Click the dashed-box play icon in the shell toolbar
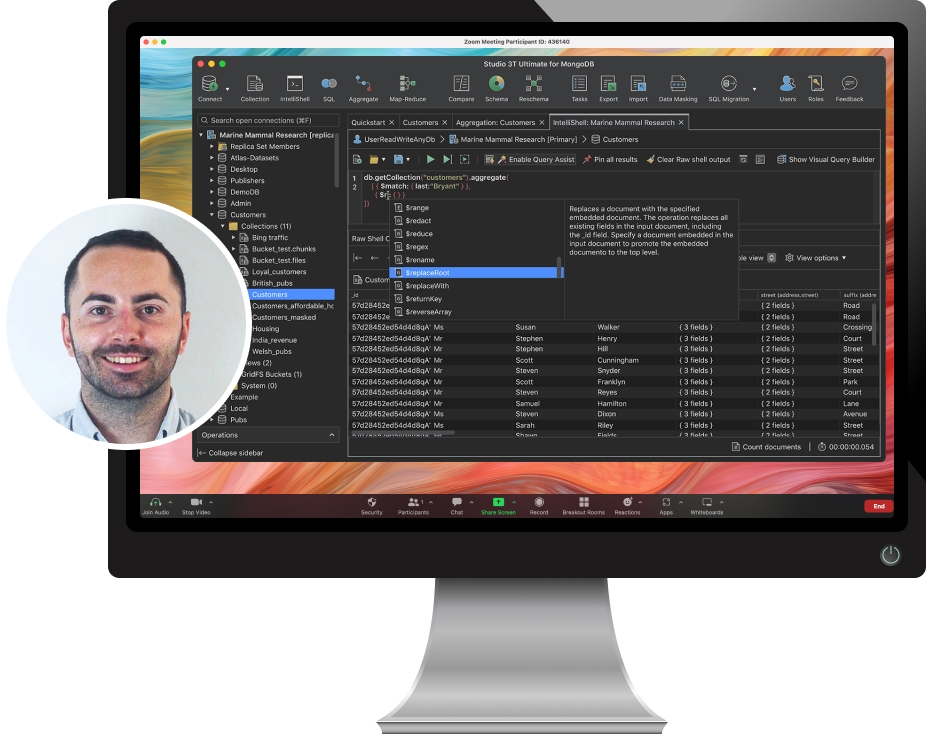This screenshot has width=926, height=734. [x=465, y=159]
